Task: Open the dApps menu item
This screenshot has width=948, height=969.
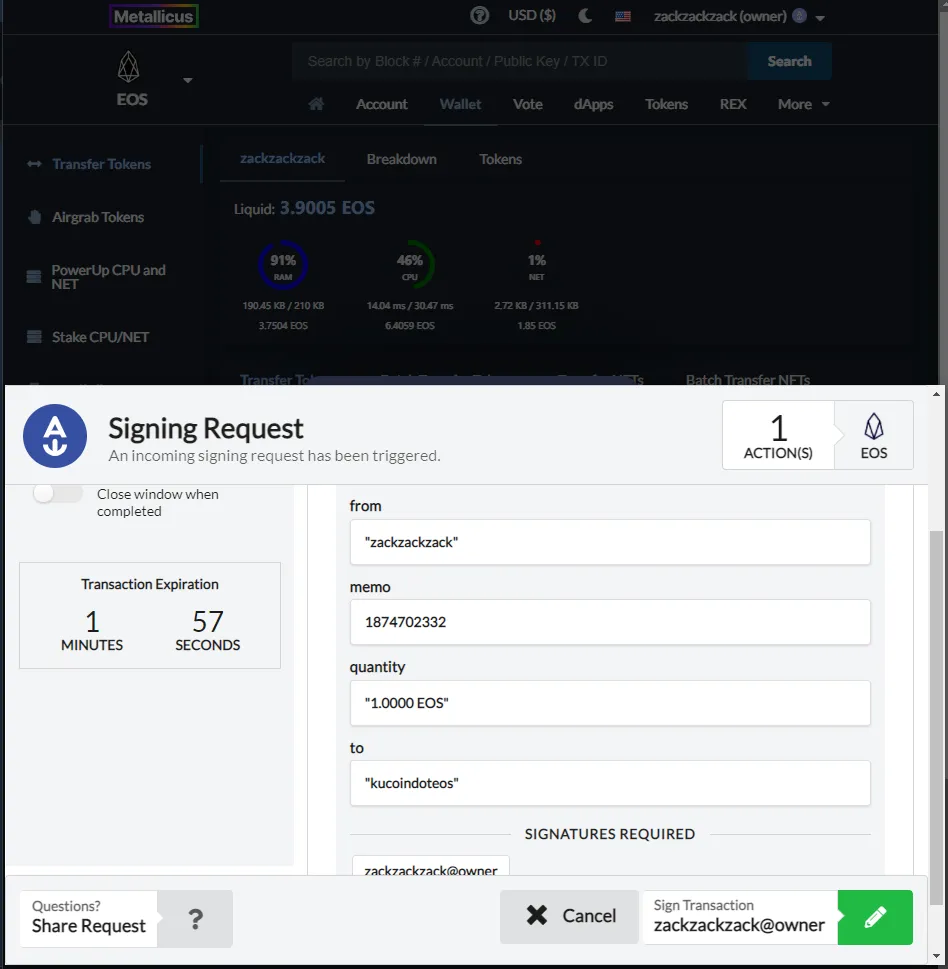Action: pyautogui.click(x=593, y=104)
